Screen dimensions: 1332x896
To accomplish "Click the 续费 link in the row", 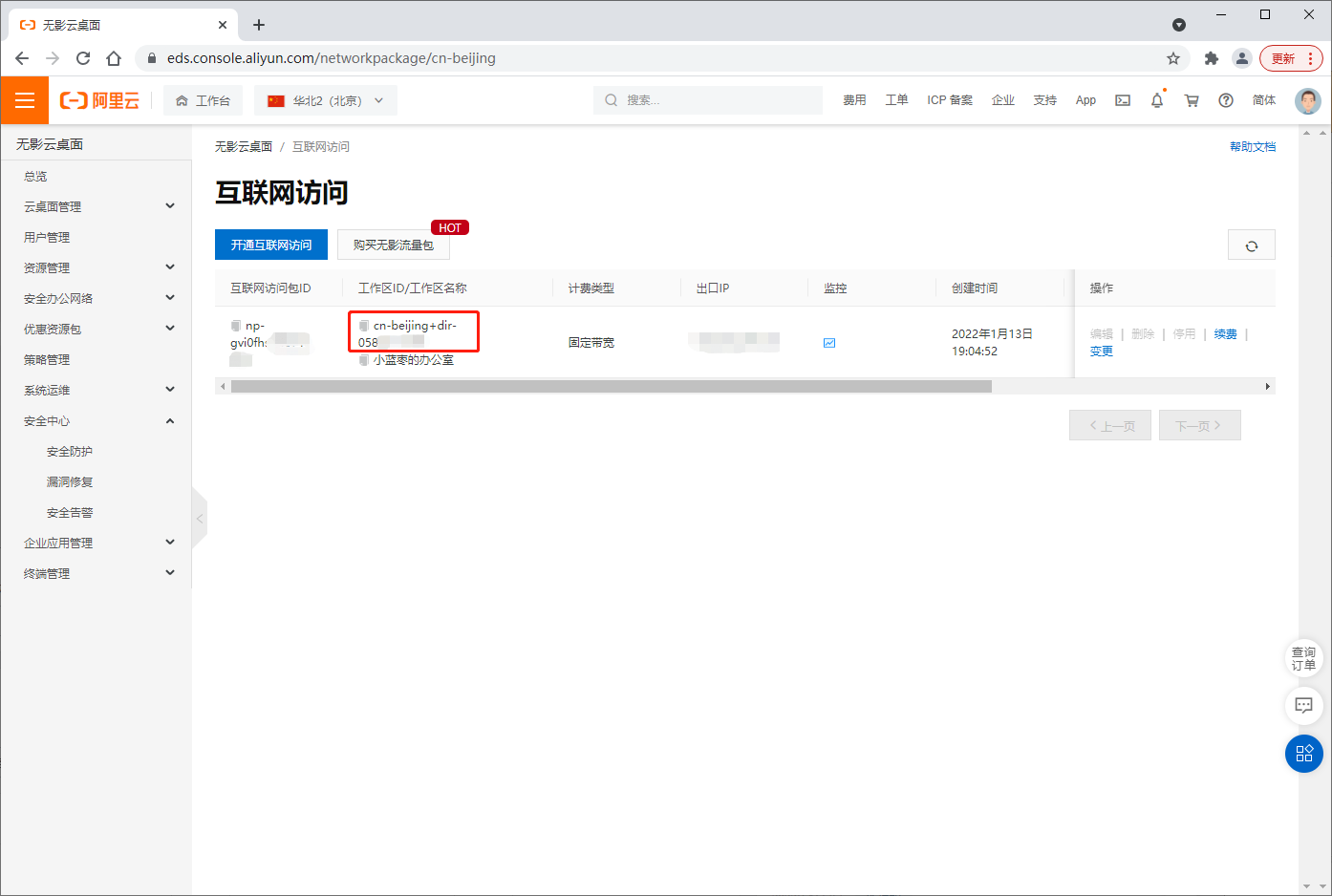I will (x=1226, y=334).
